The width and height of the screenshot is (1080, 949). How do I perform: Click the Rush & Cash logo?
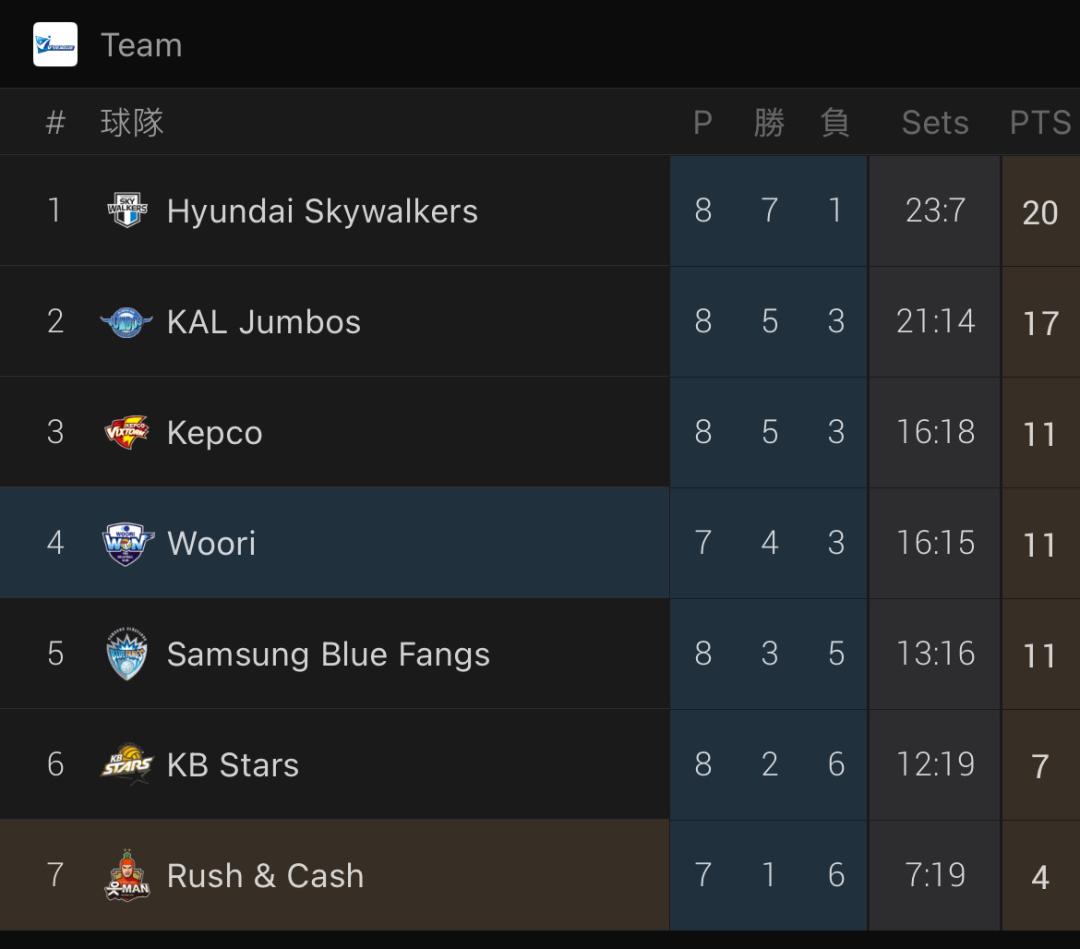(x=127, y=875)
